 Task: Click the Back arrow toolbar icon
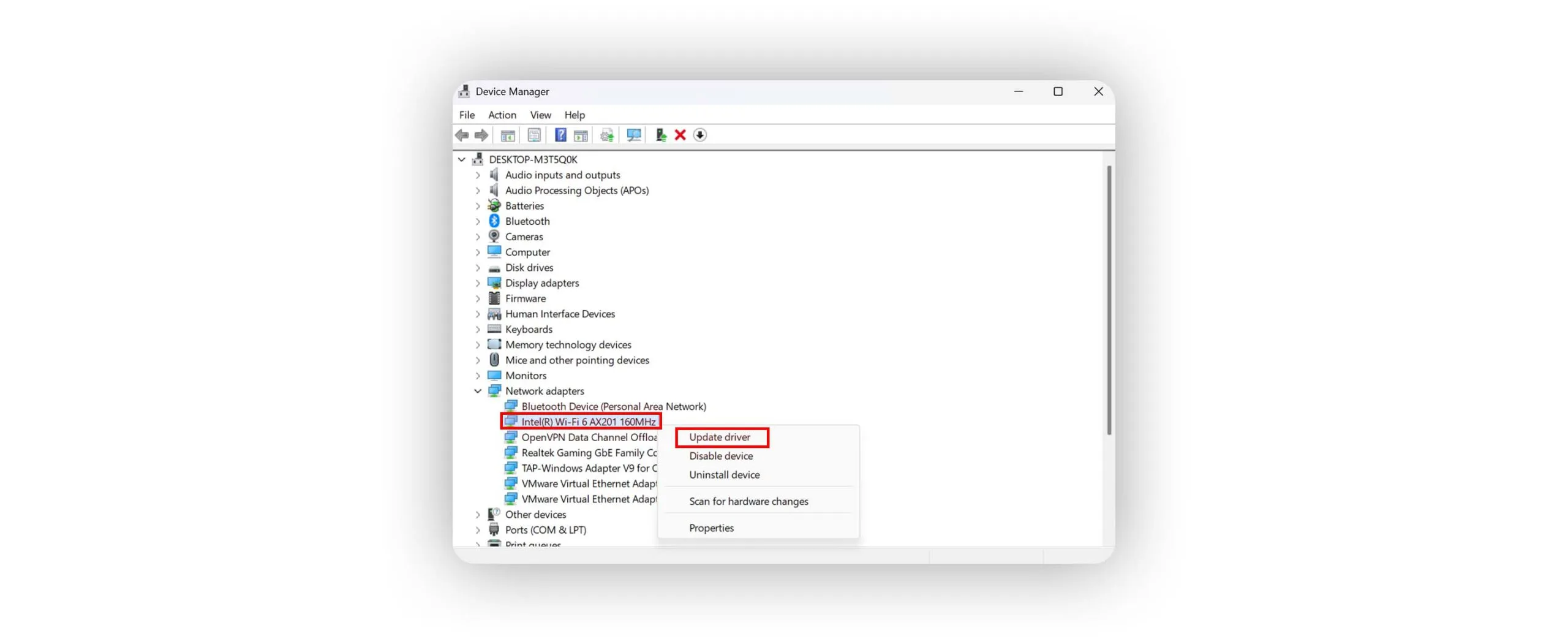[x=462, y=135]
